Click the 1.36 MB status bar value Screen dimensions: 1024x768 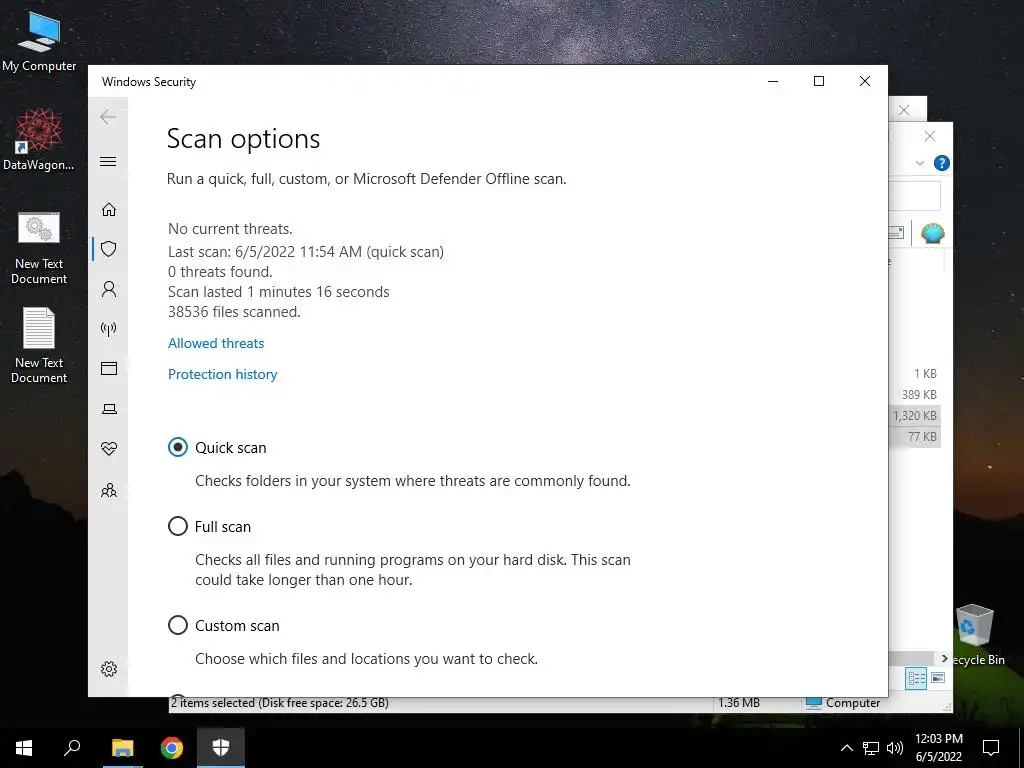click(x=739, y=703)
